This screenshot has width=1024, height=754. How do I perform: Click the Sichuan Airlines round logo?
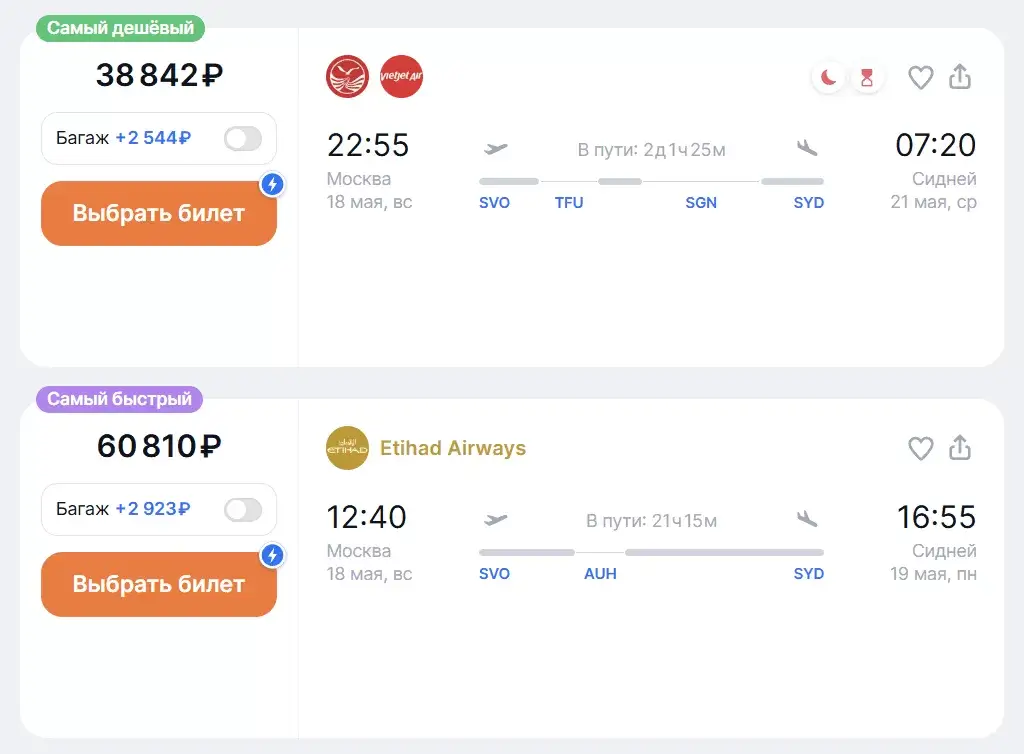[347, 76]
